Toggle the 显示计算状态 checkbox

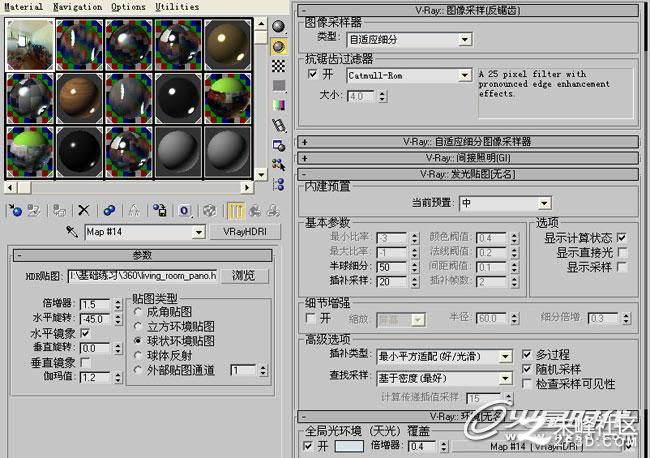(x=621, y=238)
